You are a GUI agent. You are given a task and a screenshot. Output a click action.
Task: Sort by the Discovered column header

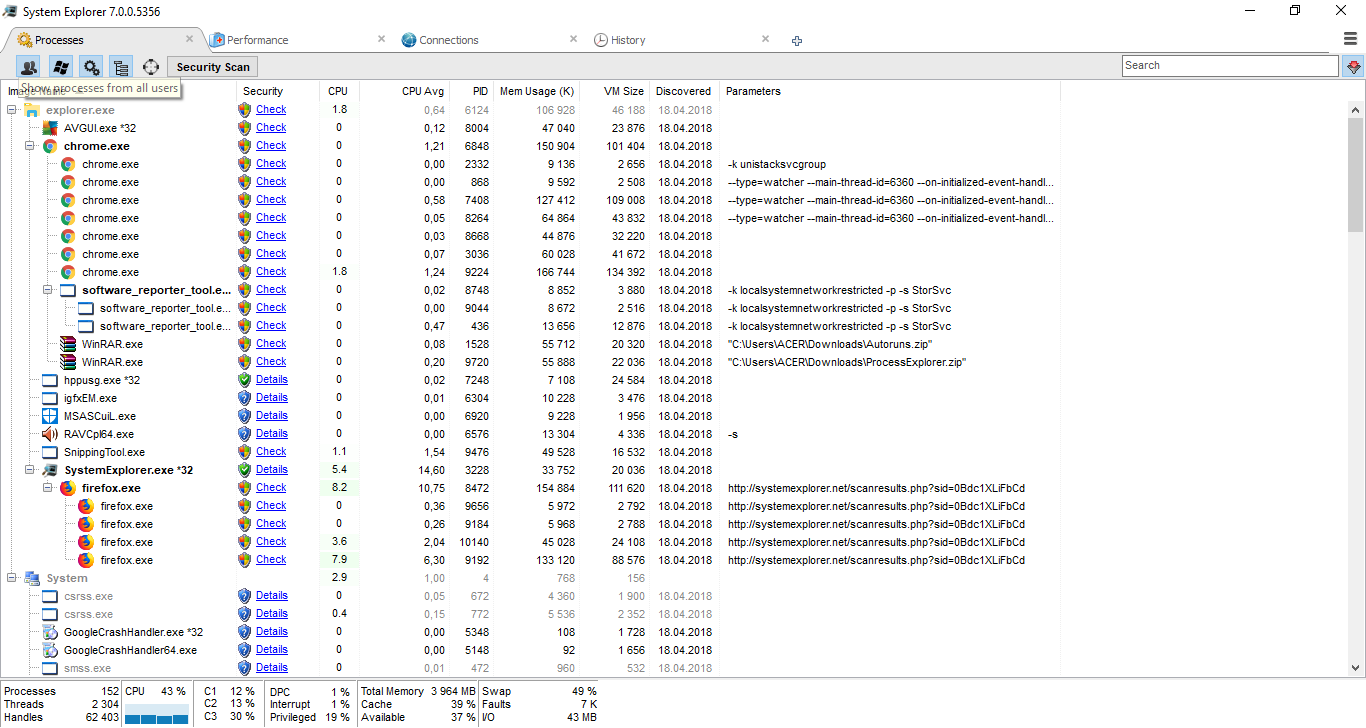pyautogui.click(x=684, y=91)
